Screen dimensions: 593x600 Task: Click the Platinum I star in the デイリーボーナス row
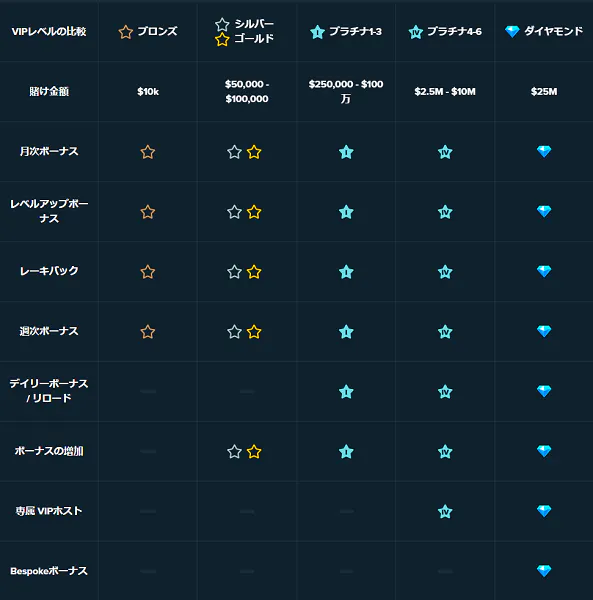(x=346, y=391)
